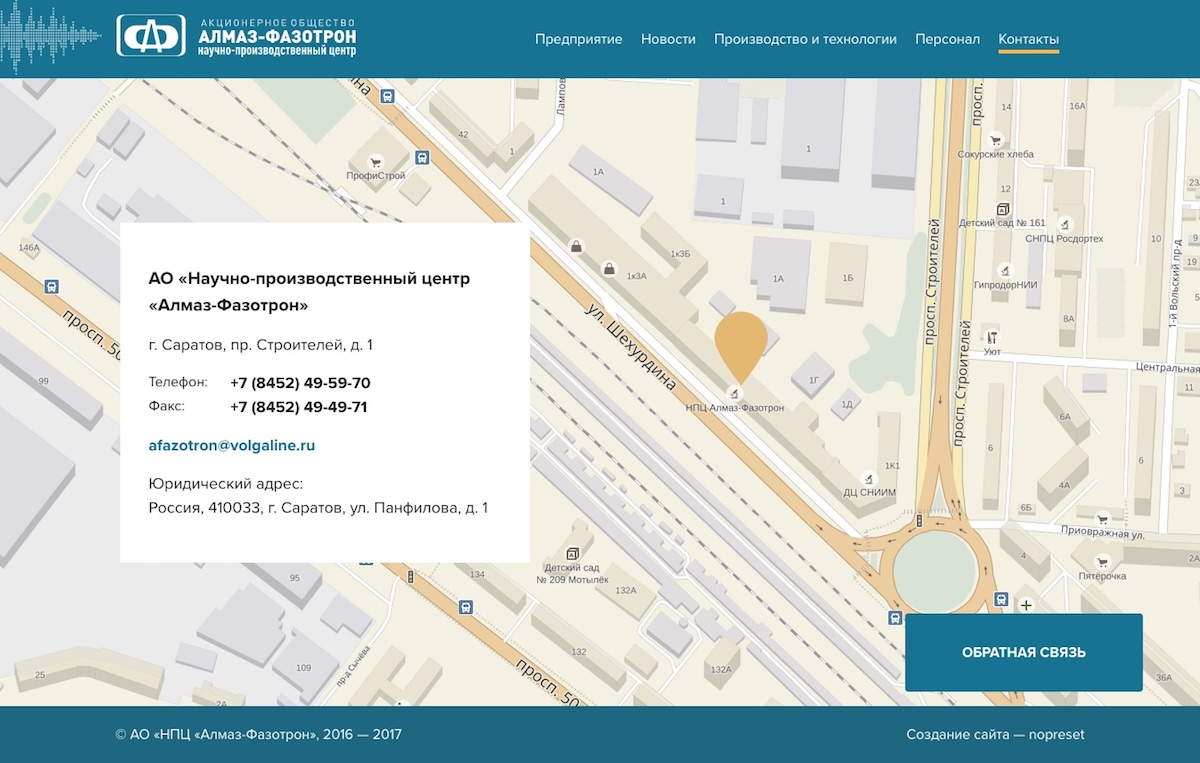
Task: Click ГипродорНИИ marker icon on map
Action: point(1003,270)
